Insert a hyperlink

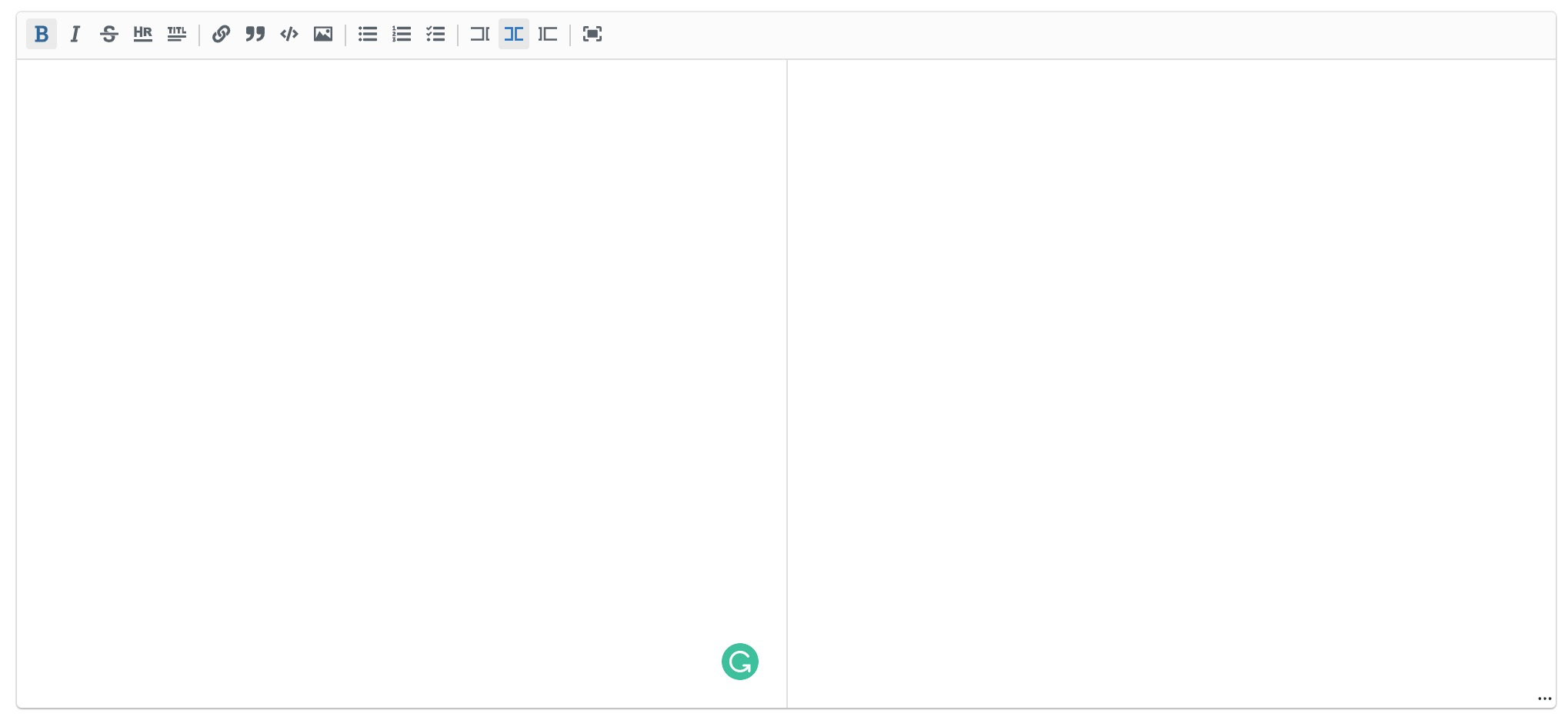(222, 34)
